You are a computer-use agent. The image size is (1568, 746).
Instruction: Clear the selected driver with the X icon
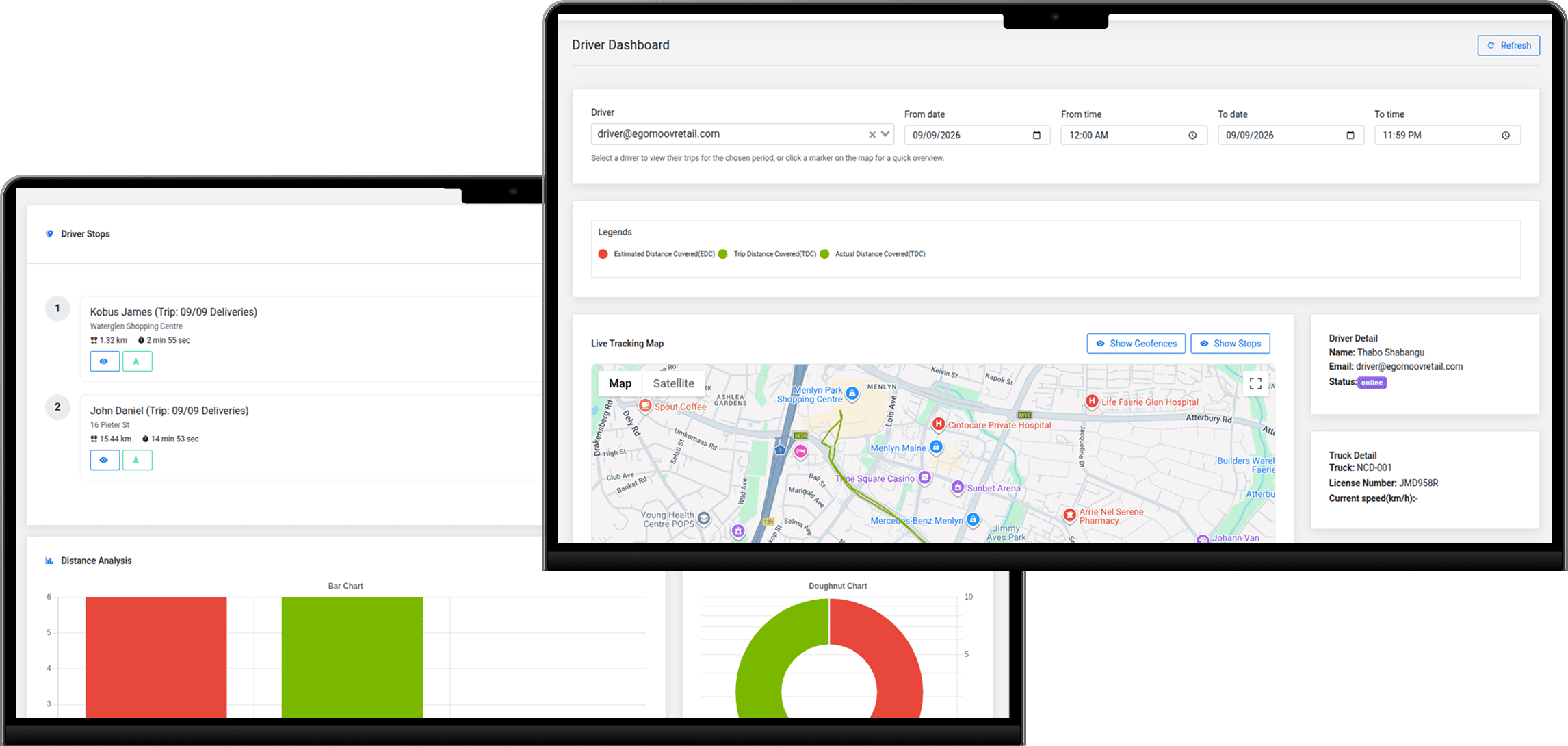click(x=872, y=135)
